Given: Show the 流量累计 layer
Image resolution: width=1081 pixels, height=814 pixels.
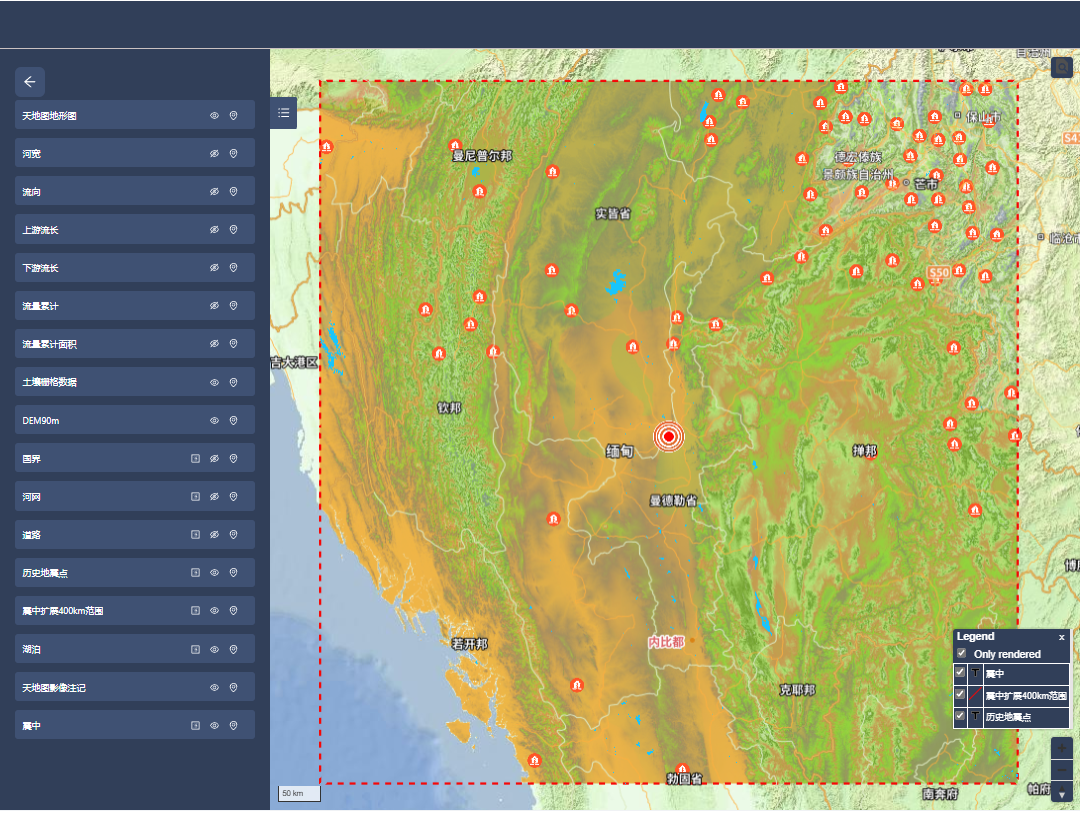Looking at the screenshot, I should coord(214,305).
